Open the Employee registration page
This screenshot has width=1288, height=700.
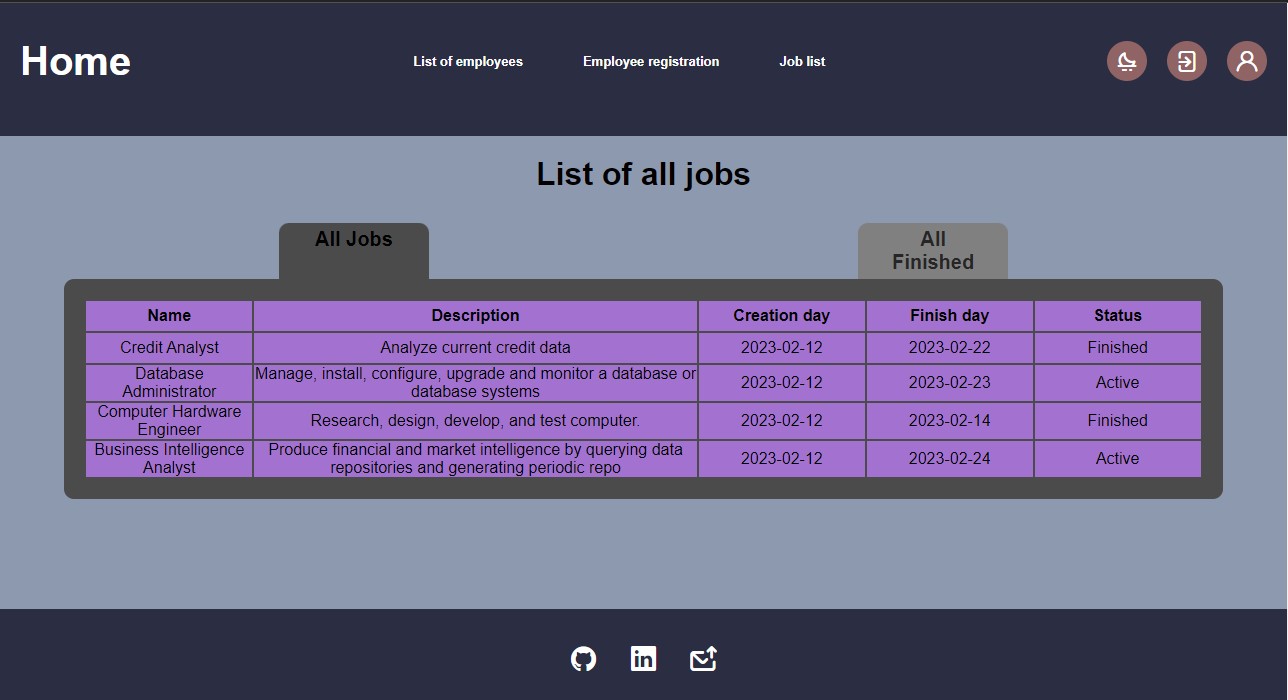(x=651, y=61)
